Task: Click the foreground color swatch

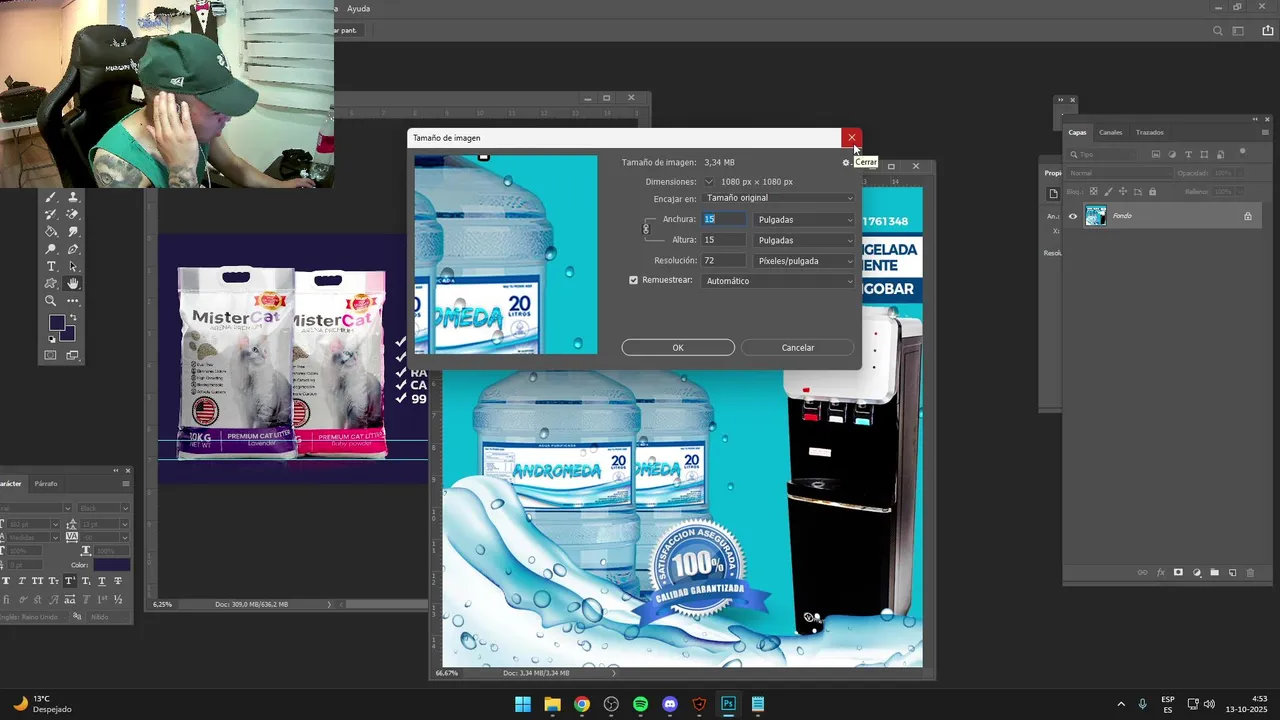Action: pos(56,322)
